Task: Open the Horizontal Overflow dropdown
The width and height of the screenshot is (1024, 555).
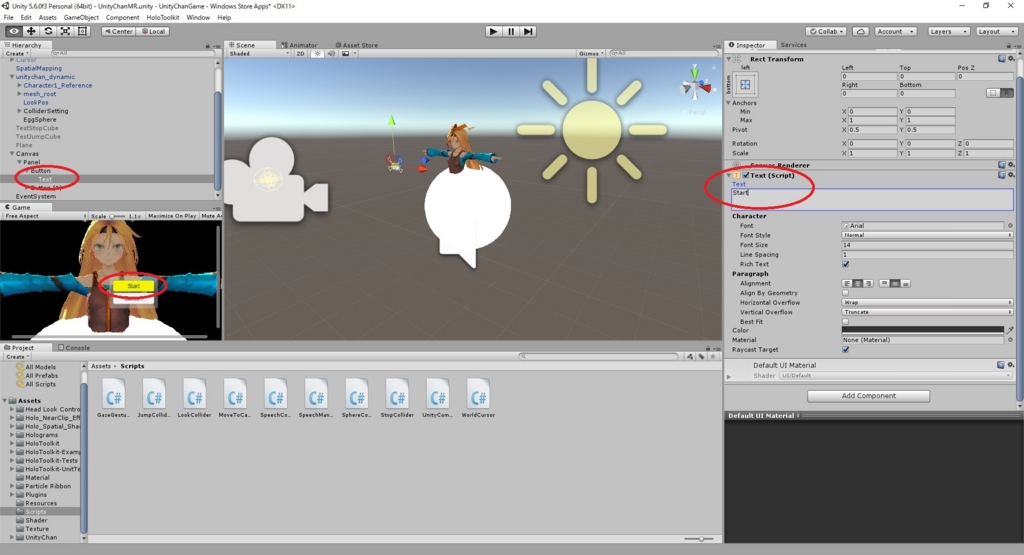Action: click(927, 303)
